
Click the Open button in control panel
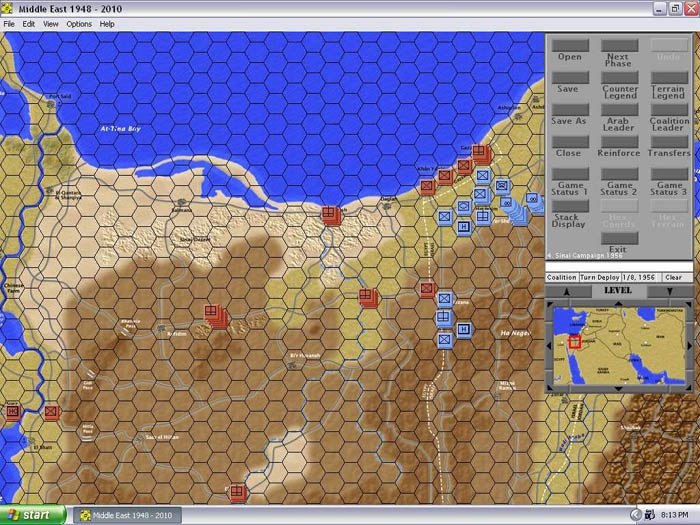click(x=570, y=45)
